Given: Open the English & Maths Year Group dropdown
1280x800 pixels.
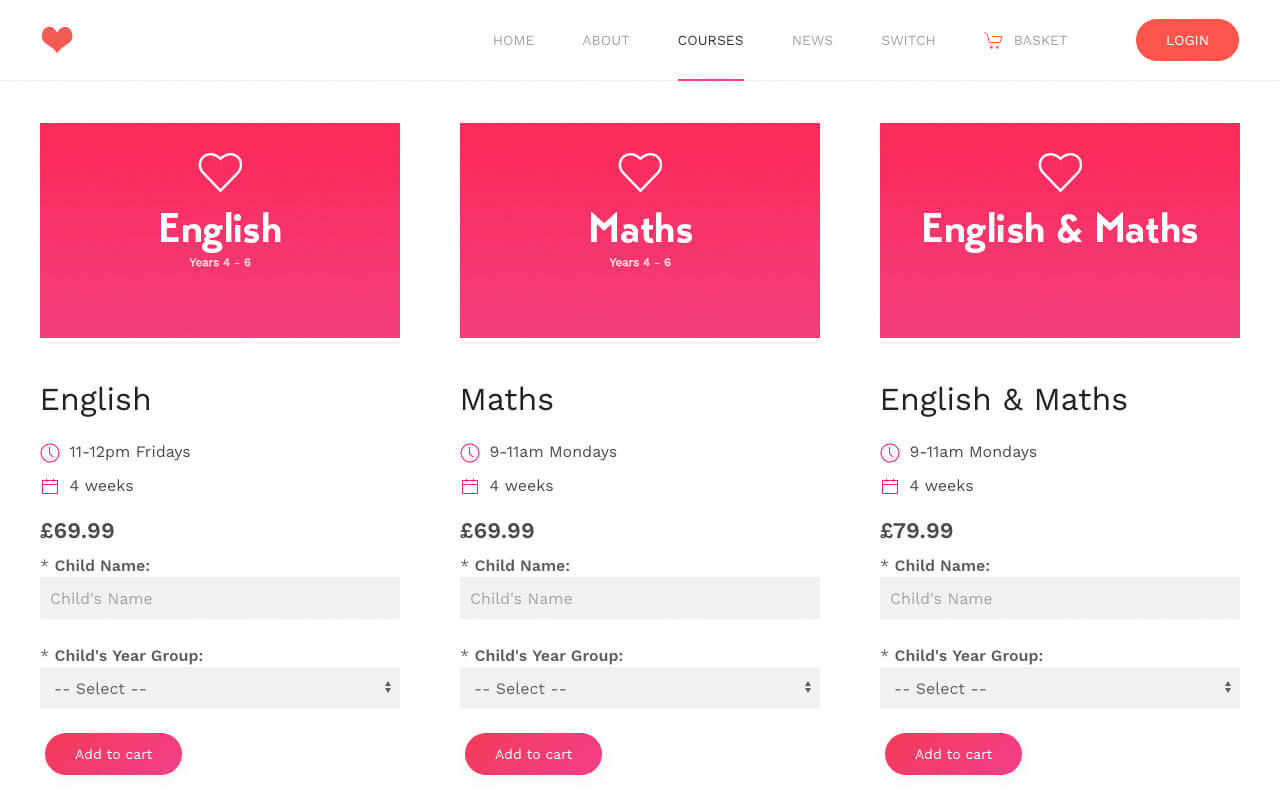Looking at the screenshot, I should tap(1060, 688).
